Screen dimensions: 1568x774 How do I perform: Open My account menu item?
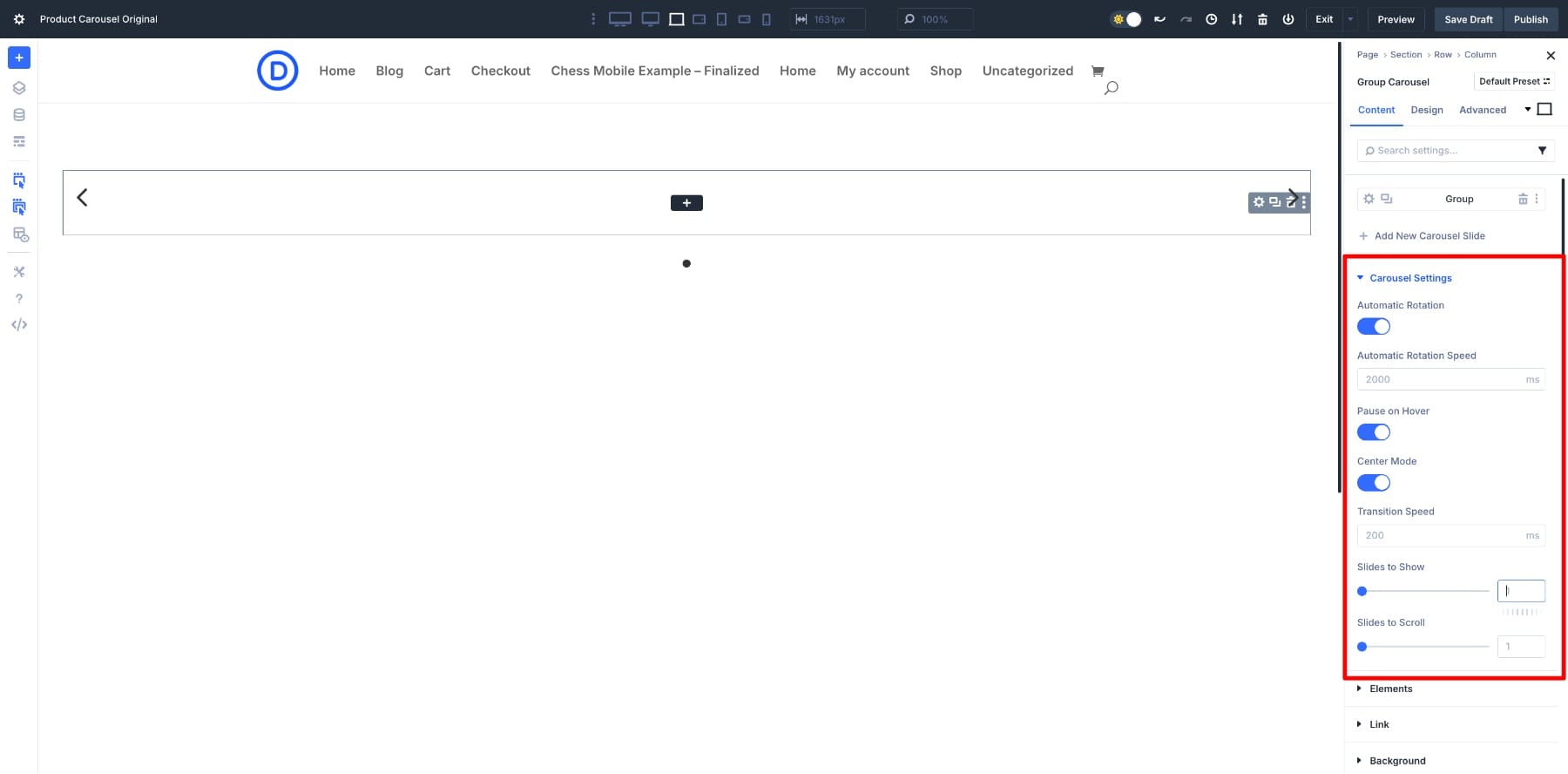point(873,71)
